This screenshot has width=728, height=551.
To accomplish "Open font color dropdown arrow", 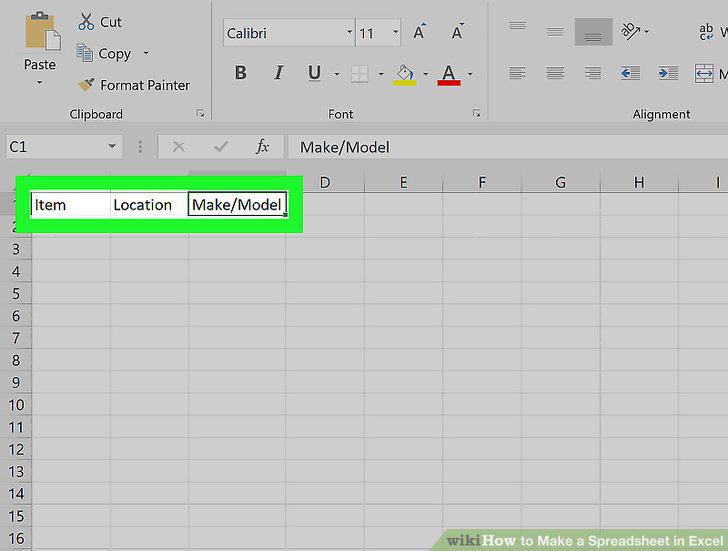I will [x=470, y=74].
